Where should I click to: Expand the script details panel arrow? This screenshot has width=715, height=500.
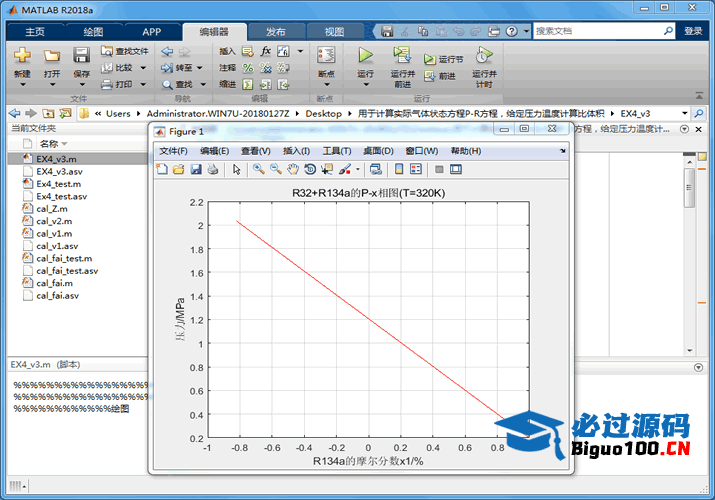pyautogui.click(x=698, y=367)
